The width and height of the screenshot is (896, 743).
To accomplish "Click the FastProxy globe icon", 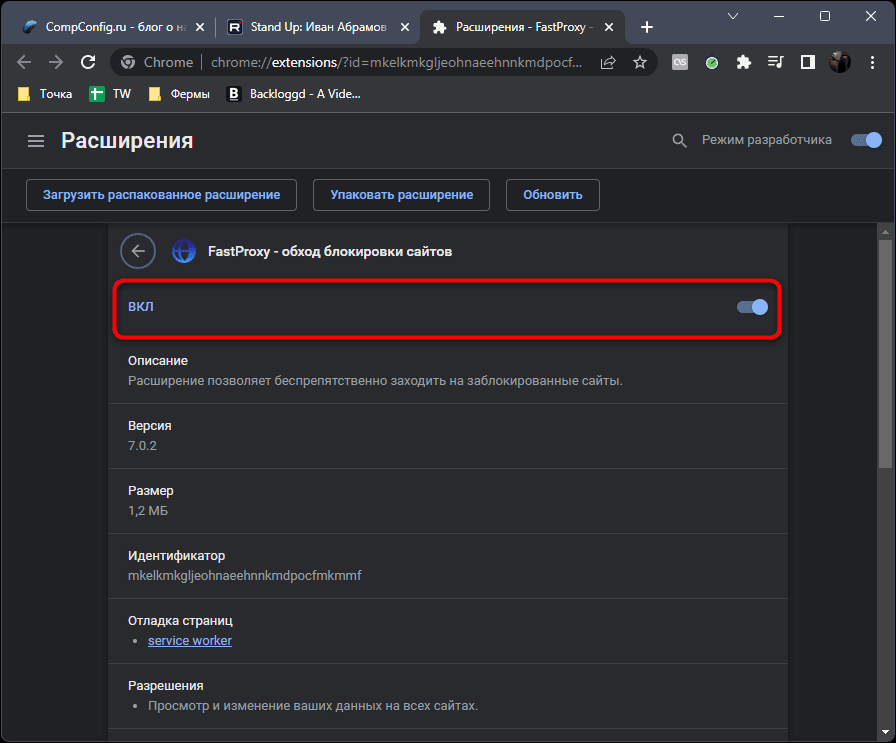I will tap(184, 251).
